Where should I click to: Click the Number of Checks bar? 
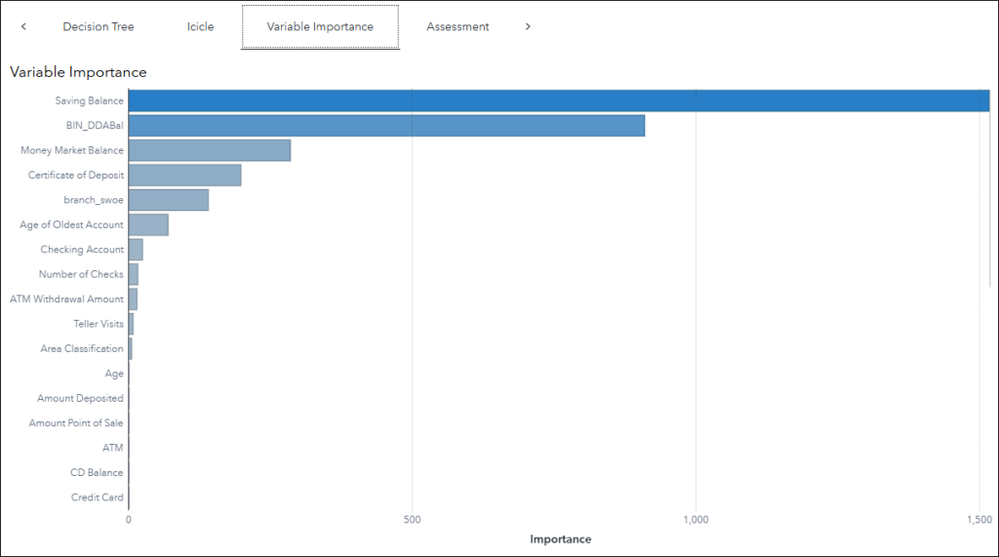click(133, 275)
